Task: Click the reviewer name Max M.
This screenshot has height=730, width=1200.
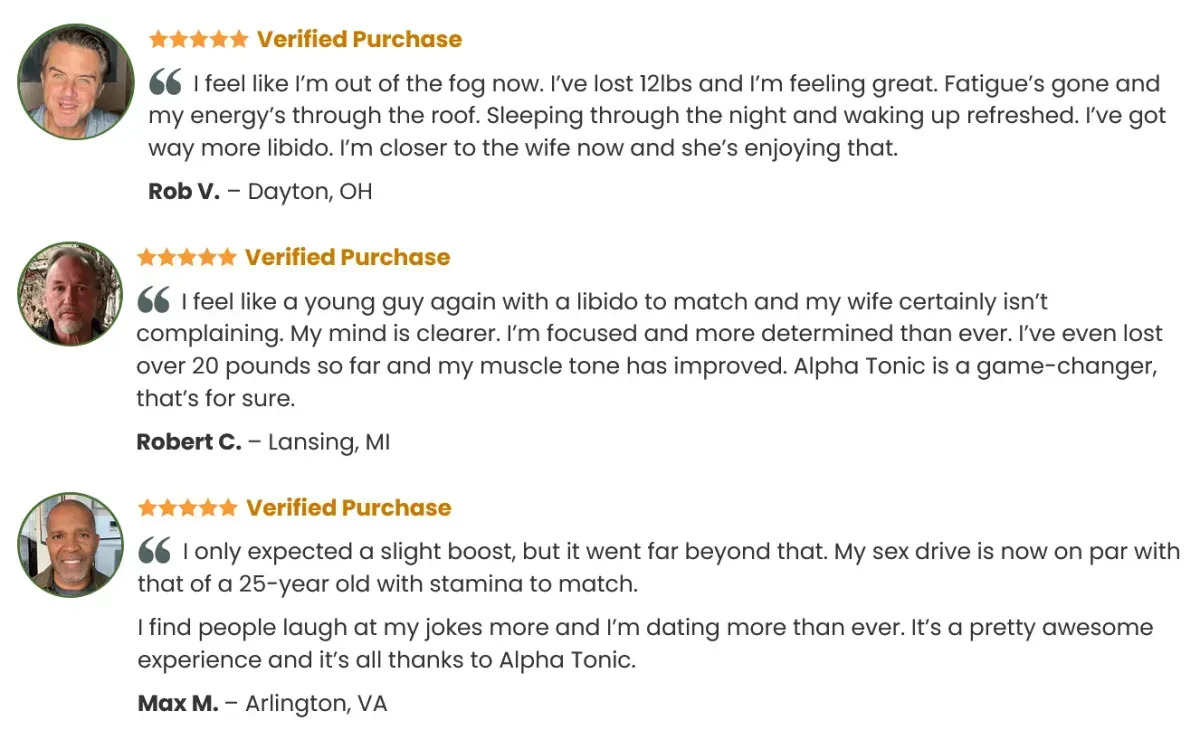Action: tap(177, 703)
